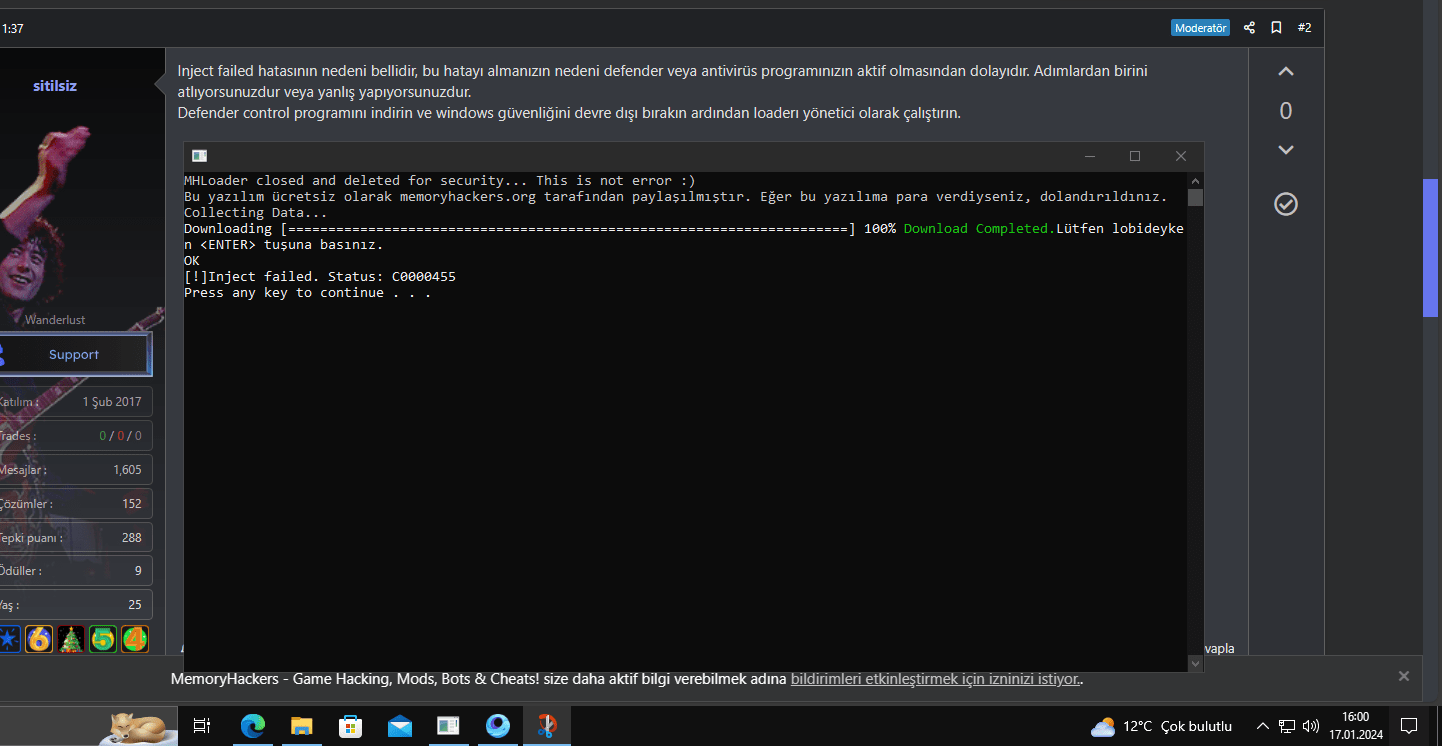Minimize the console window in the screenshot
This screenshot has width=1442, height=746.
click(1090, 156)
